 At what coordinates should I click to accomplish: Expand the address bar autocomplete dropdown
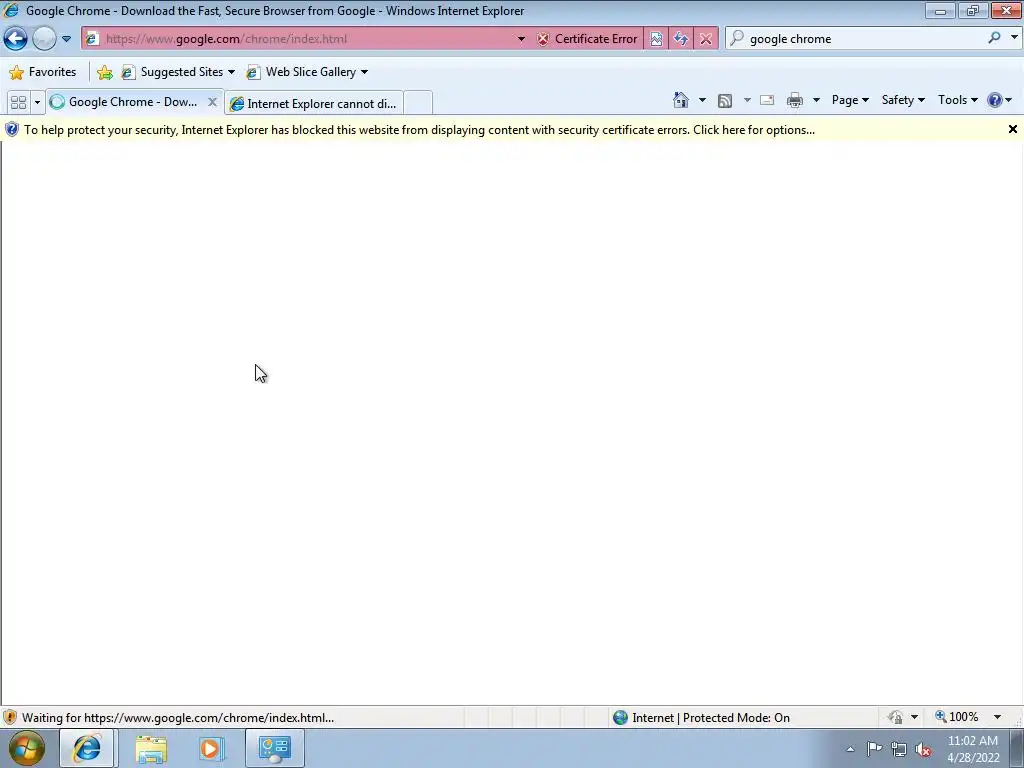pos(521,39)
